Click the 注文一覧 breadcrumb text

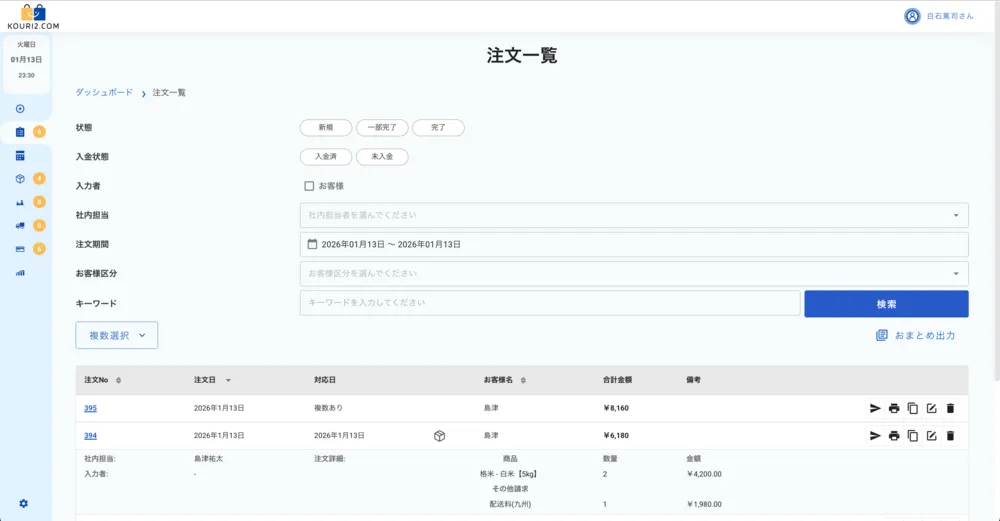click(169, 92)
